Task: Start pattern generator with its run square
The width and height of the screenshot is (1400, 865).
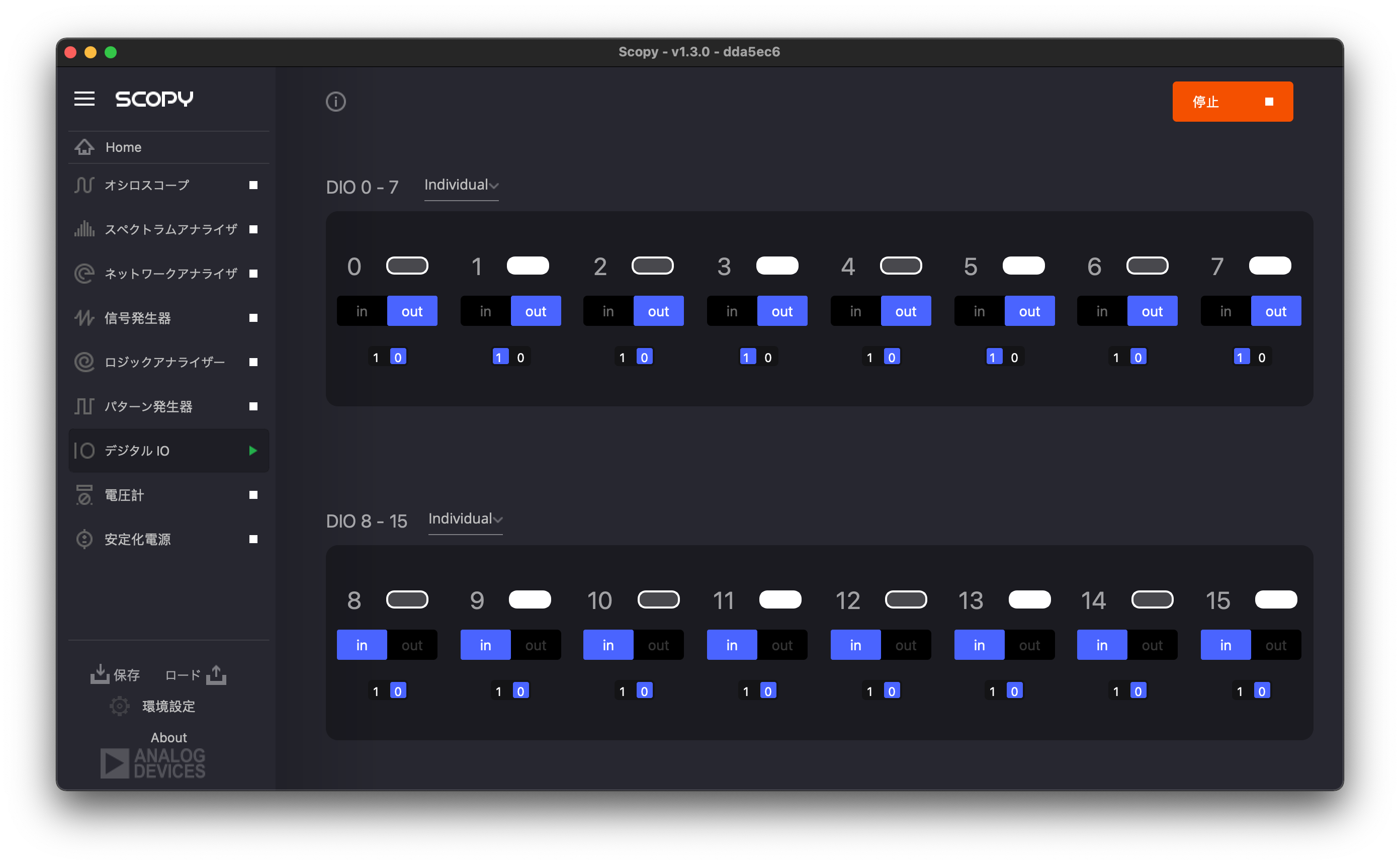Action: [x=253, y=406]
